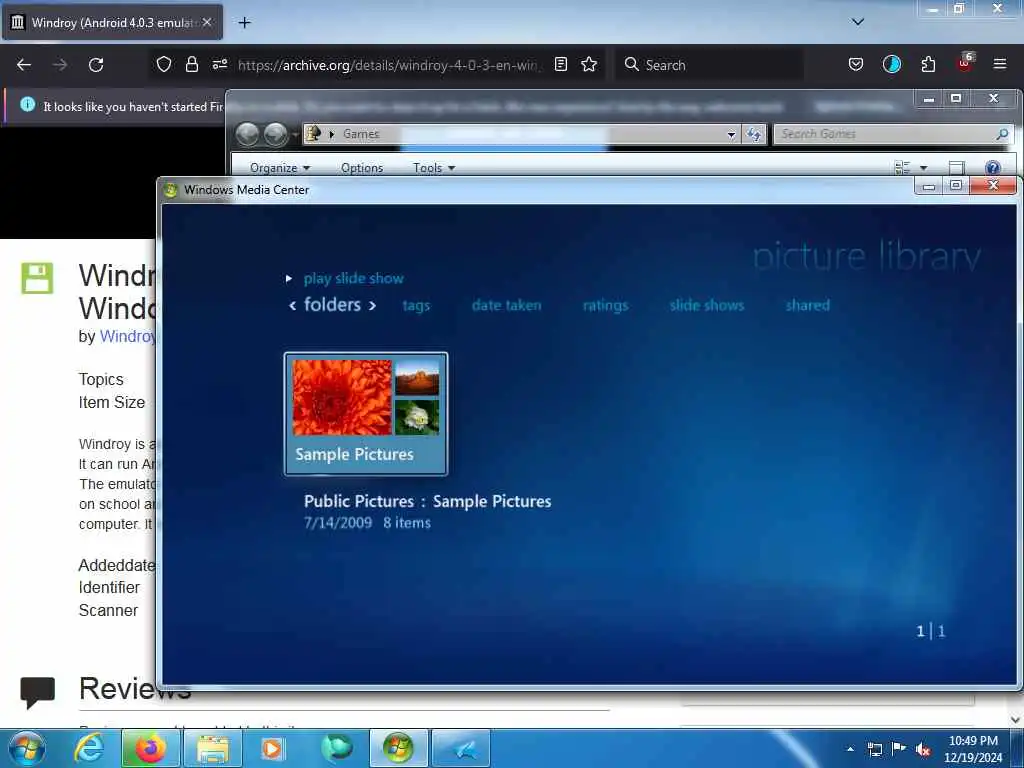
Task: Toggle the preview pane icon in Games window
Action: pyautogui.click(x=957, y=168)
